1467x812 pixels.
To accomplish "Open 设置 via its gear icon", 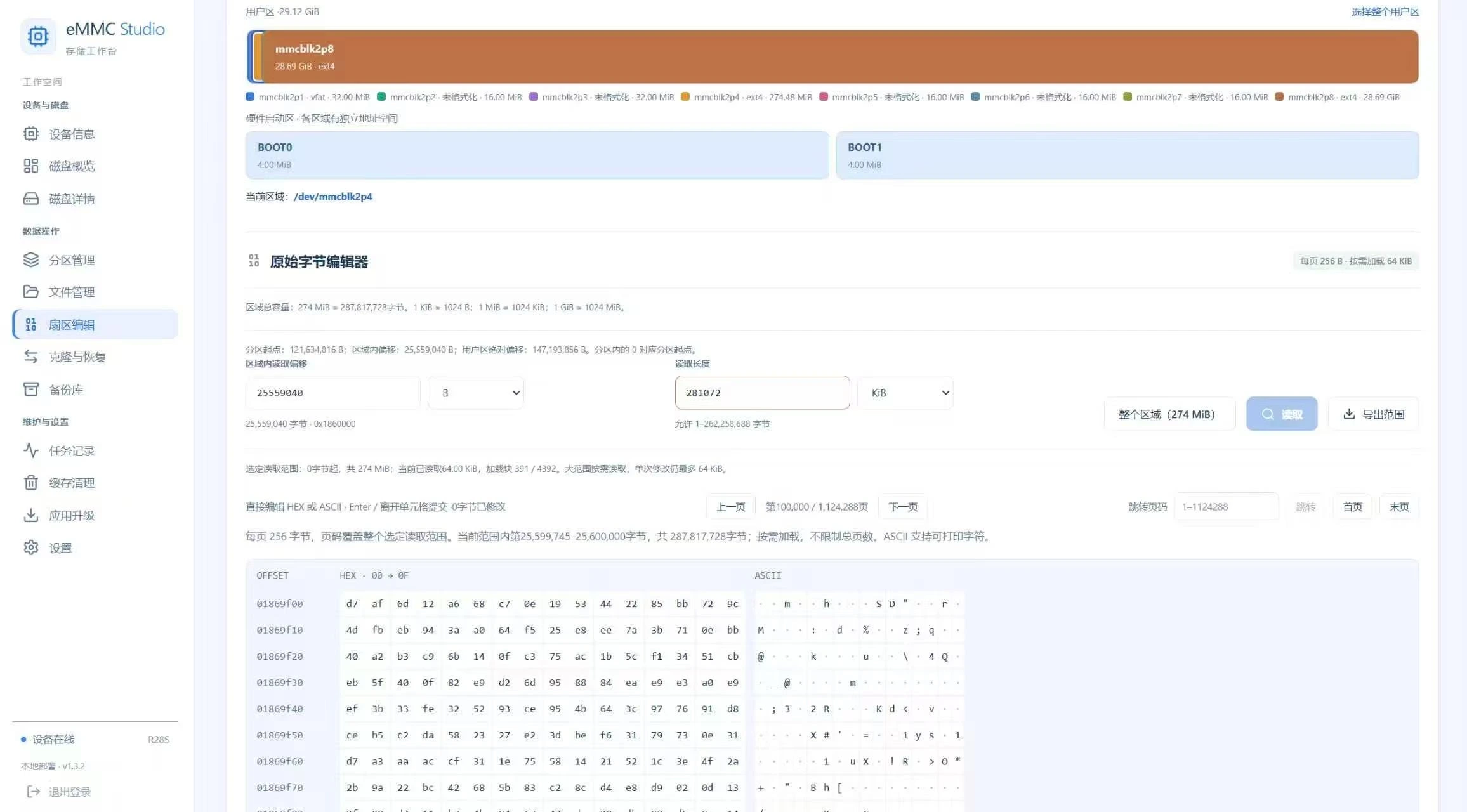I will (30, 547).
